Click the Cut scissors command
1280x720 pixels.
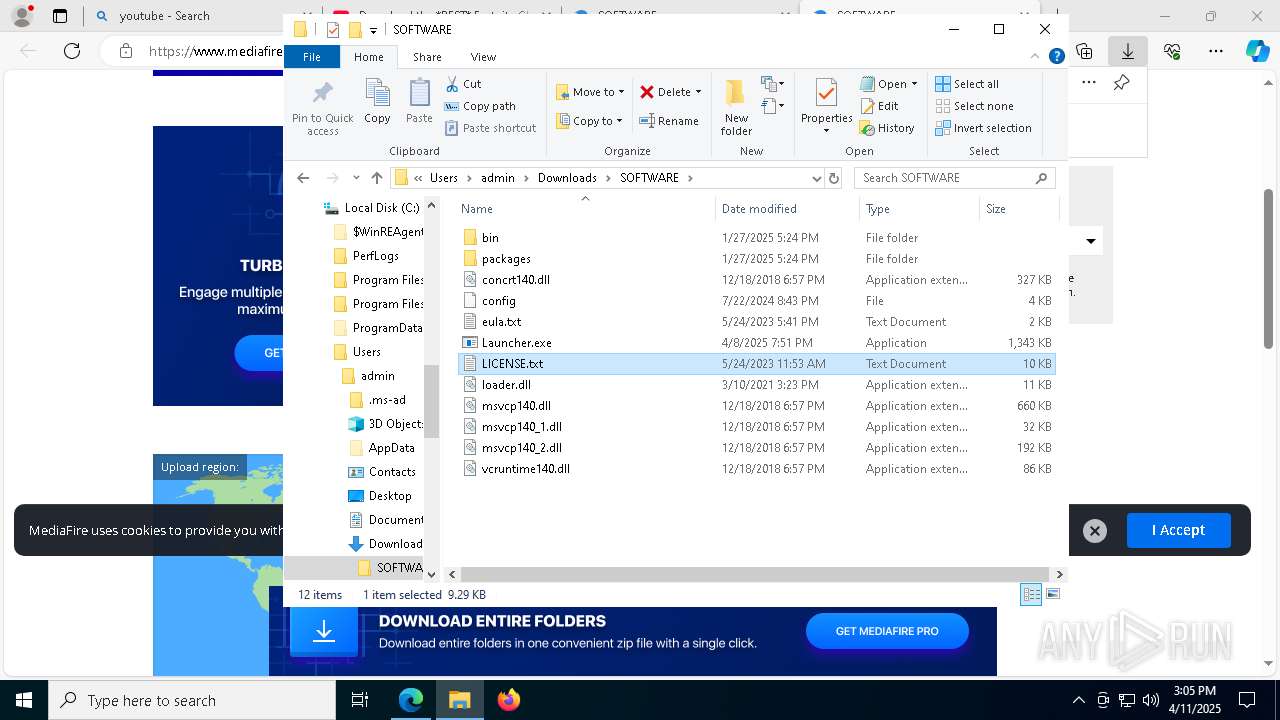pos(463,84)
